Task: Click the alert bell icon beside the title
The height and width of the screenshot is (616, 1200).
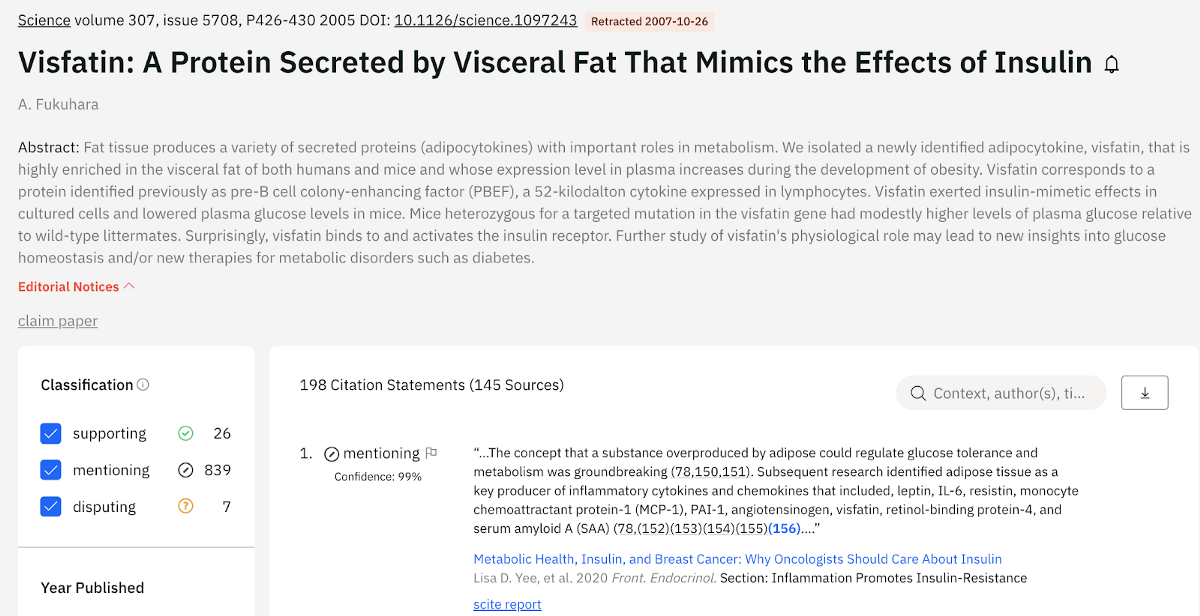Action: (1111, 65)
